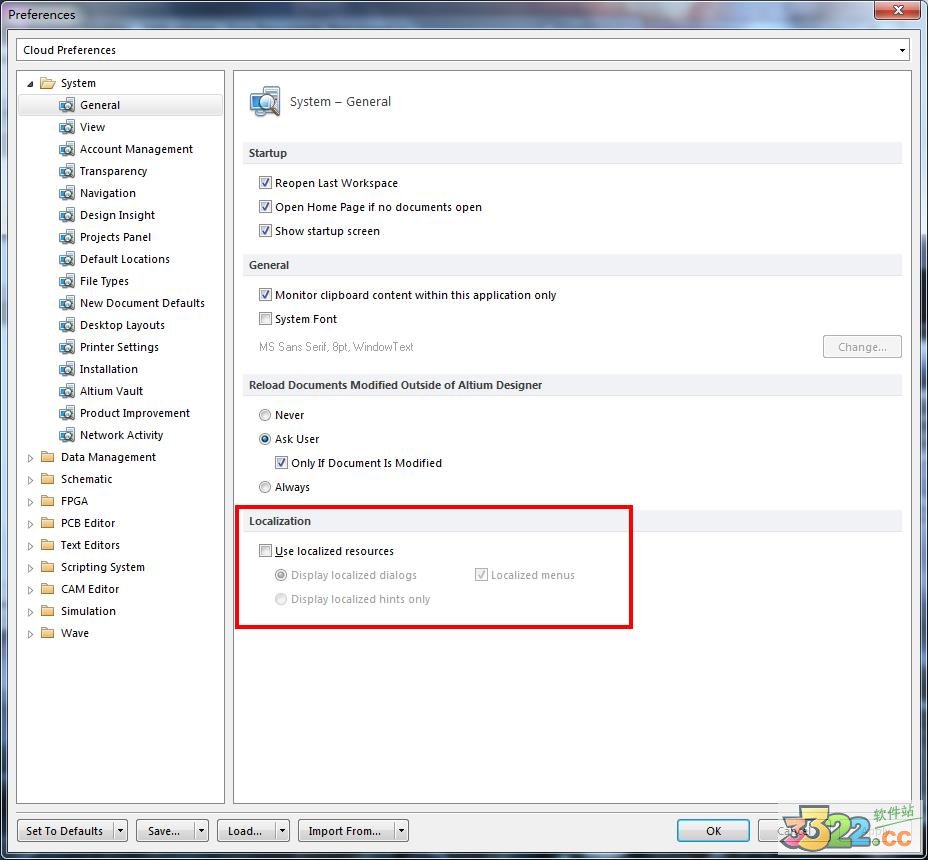
Task: Disable Show startup screen checkbox
Action: 265,231
